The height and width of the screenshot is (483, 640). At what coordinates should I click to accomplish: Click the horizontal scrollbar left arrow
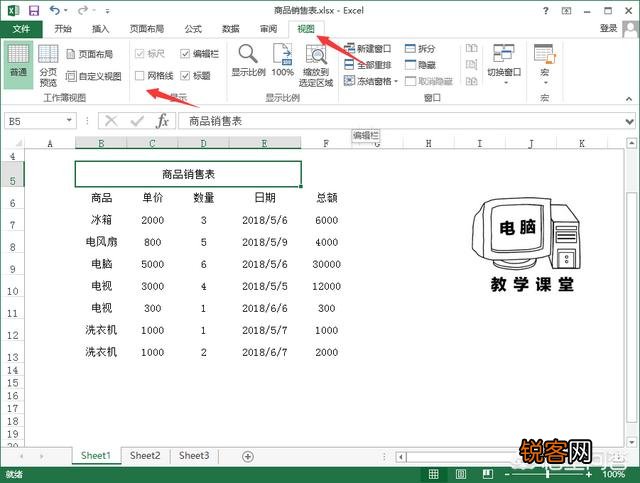tap(401, 456)
